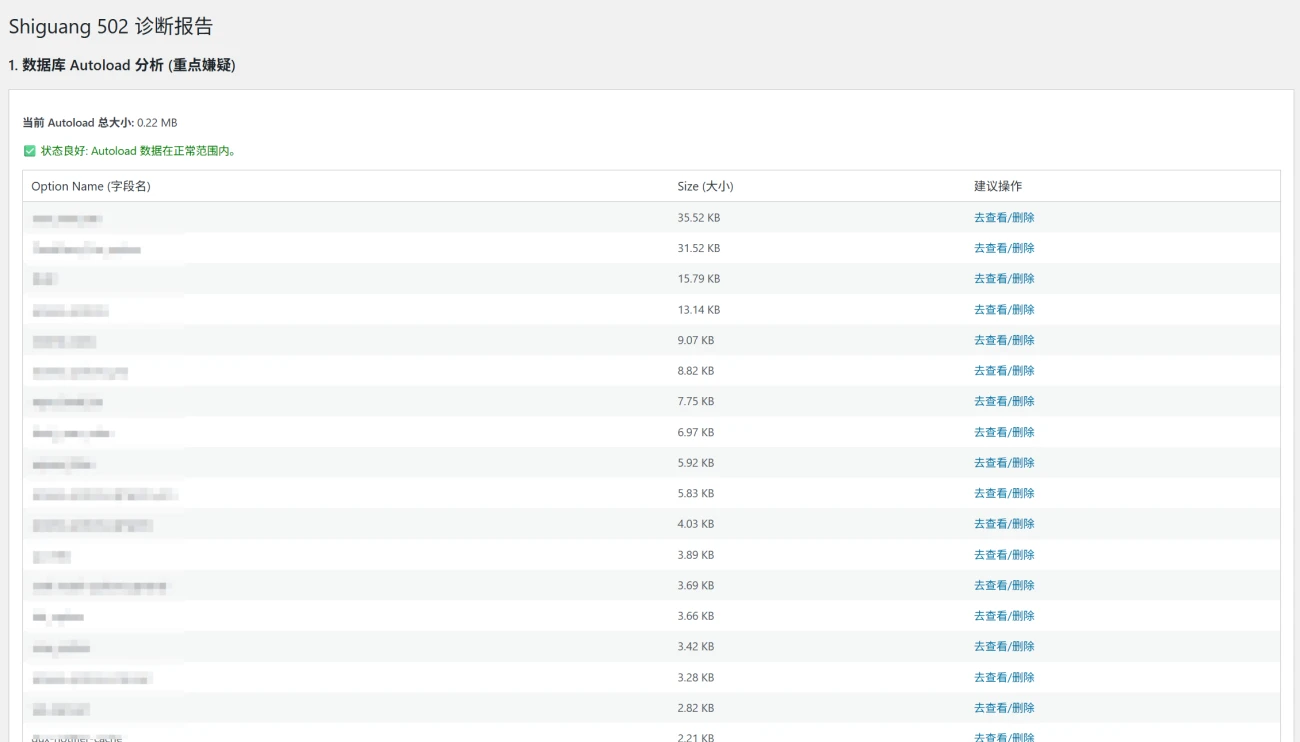Click 去查看/删除 beside 3.42 KB
Screen dimensions: 1300x742
point(1004,646)
